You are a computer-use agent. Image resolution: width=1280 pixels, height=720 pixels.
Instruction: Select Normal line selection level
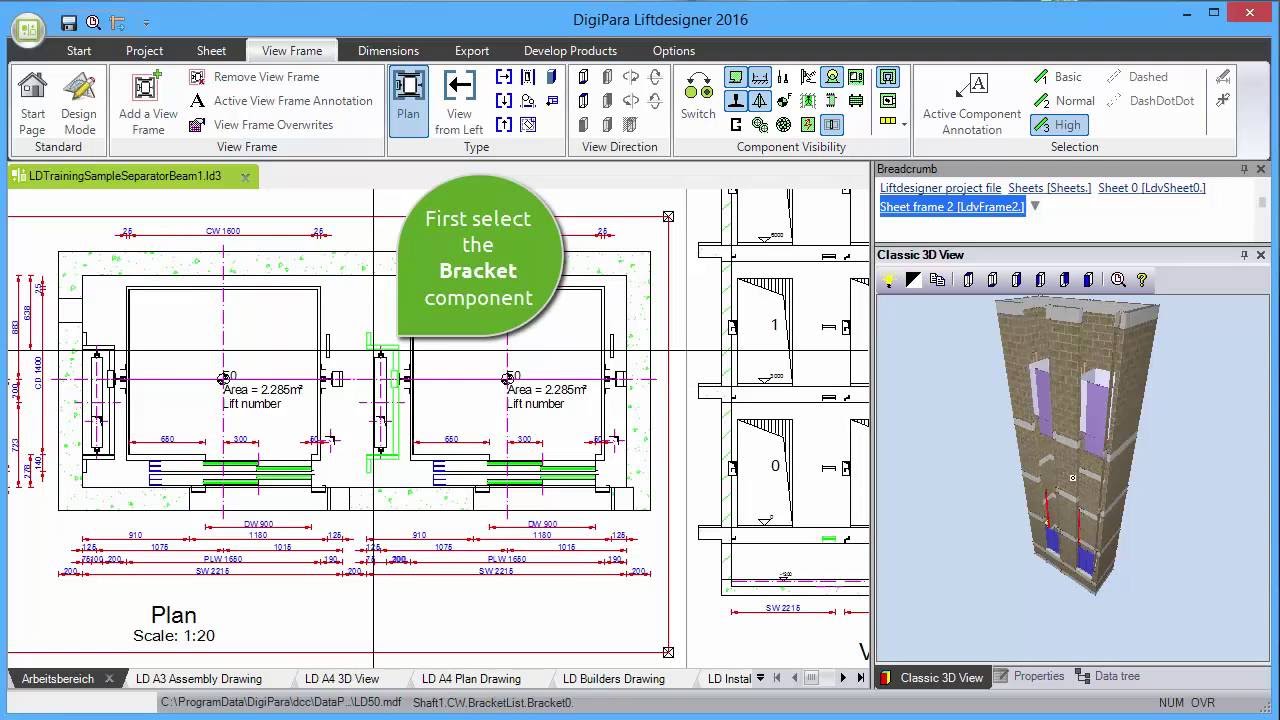[x=1064, y=101]
